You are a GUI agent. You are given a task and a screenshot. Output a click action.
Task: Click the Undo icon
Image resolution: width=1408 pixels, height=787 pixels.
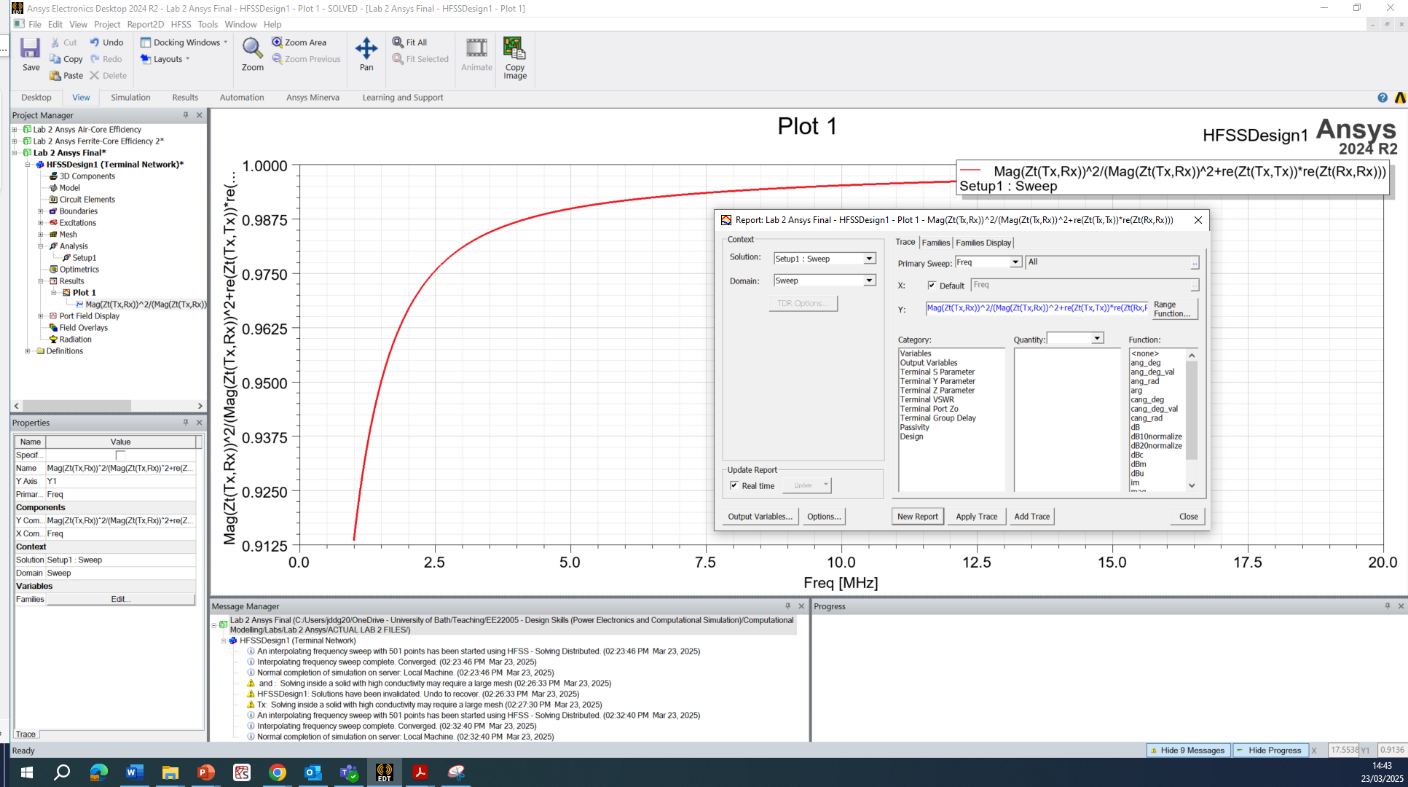(x=106, y=43)
